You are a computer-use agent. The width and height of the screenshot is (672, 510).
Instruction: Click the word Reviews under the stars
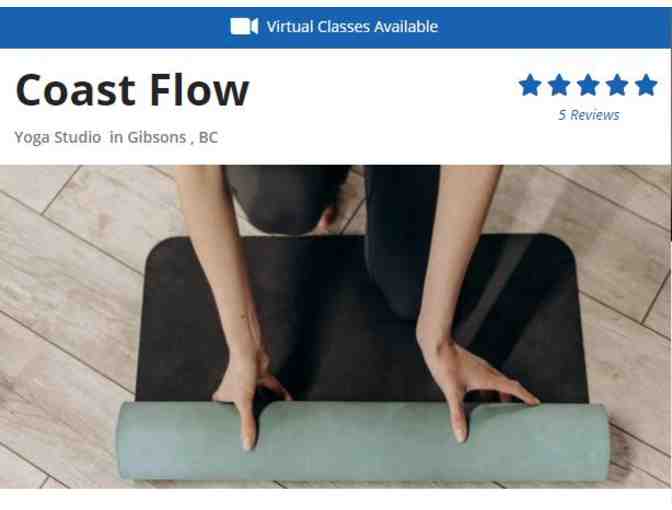point(595,115)
